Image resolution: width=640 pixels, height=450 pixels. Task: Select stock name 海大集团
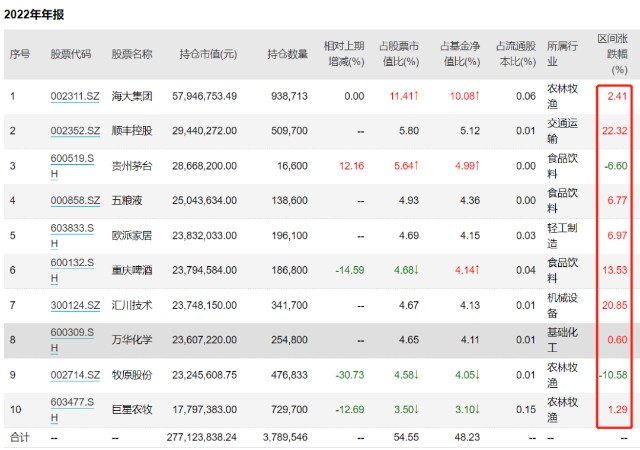pyautogui.click(x=132, y=96)
